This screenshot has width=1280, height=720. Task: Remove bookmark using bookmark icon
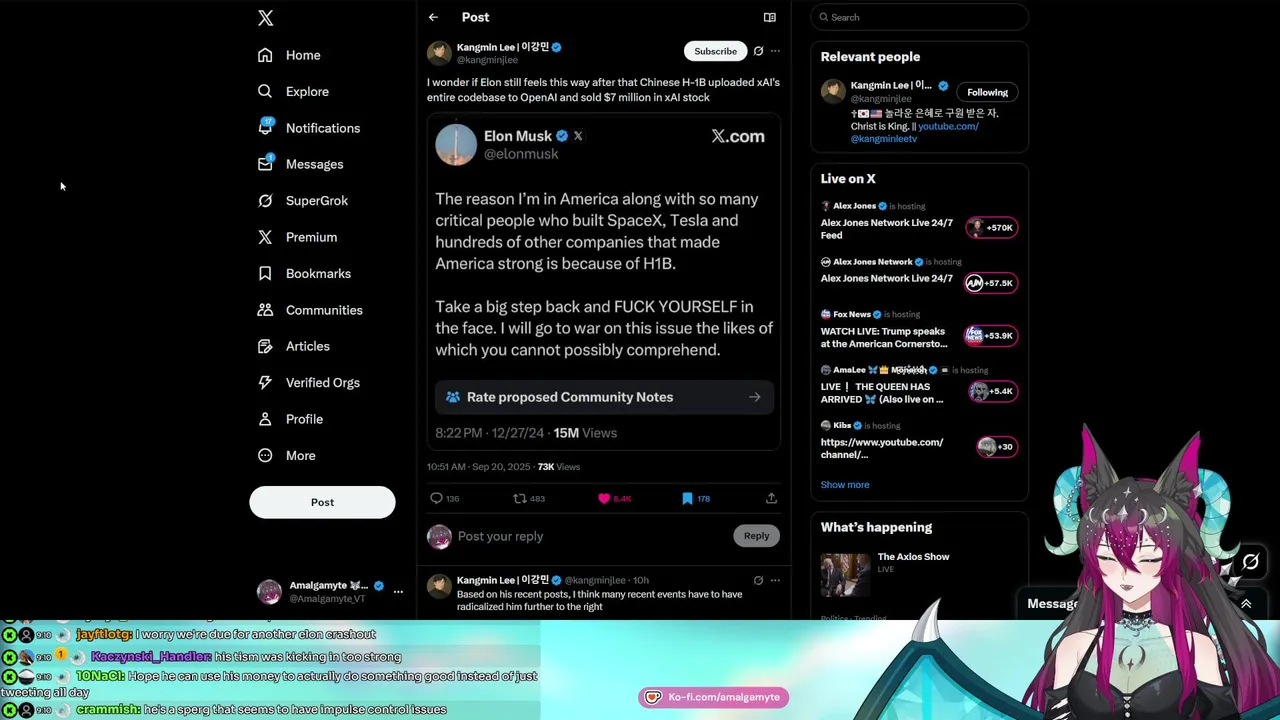point(687,498)
